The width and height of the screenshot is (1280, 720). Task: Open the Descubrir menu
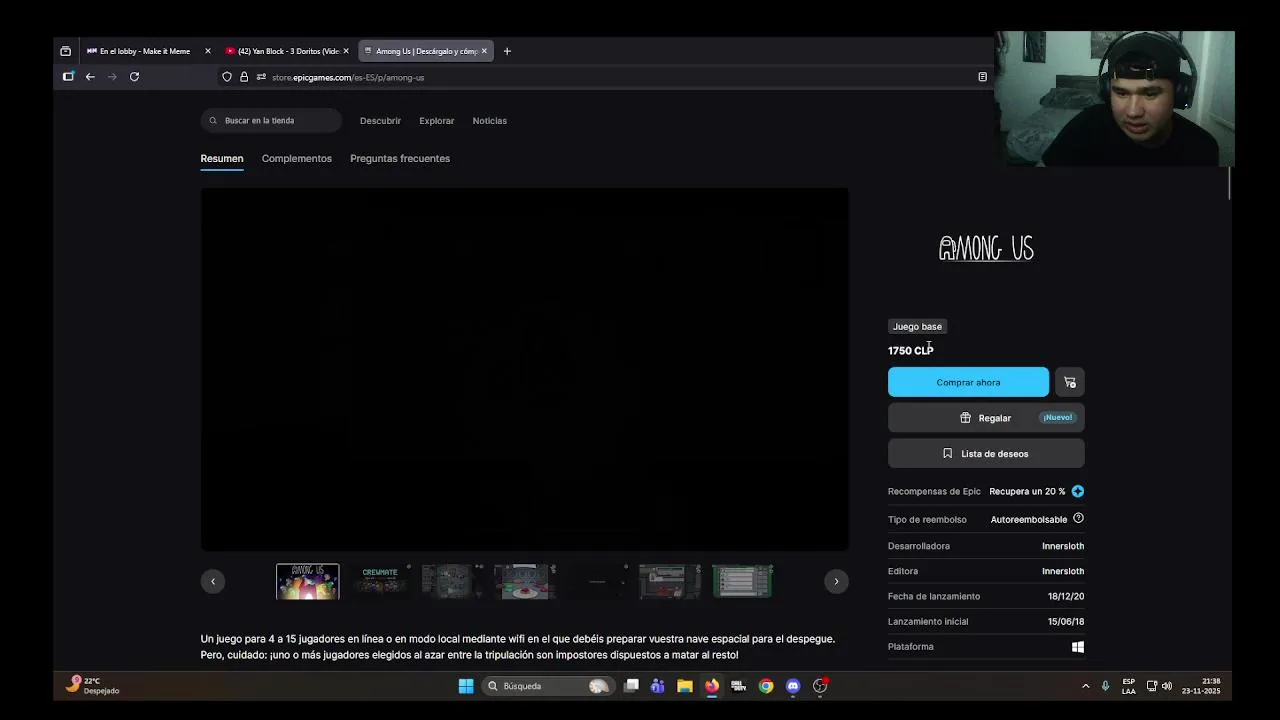380,121
